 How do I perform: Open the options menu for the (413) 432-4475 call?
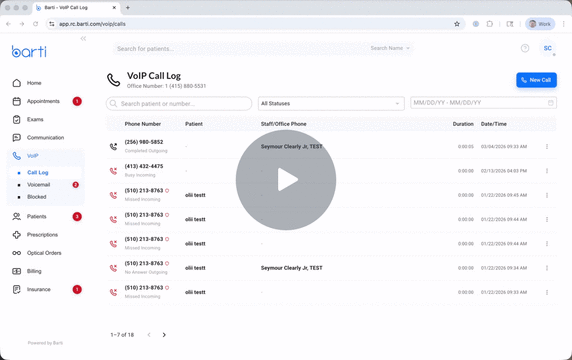click(x=547, y=171)
